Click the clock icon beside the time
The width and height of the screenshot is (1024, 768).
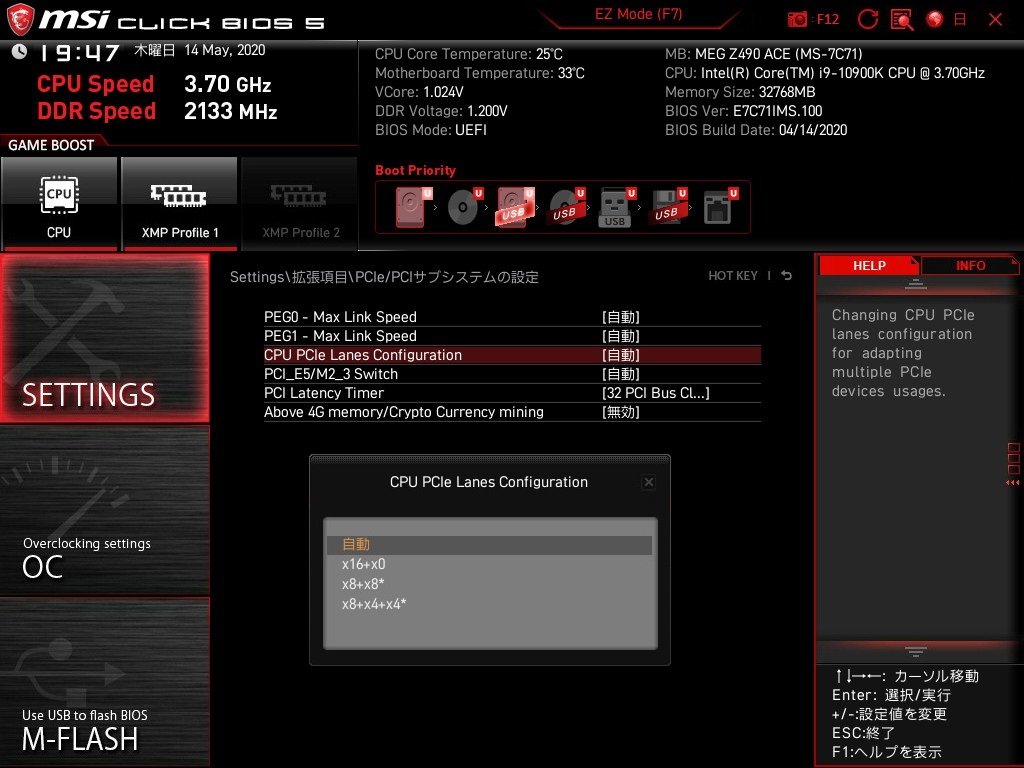(x=20, y=51)
